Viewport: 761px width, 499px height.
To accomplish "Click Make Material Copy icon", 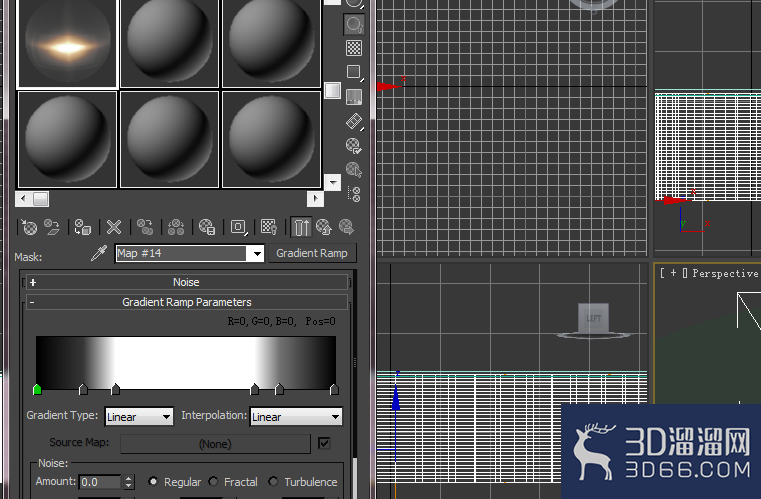I will pyautogui.click(x=145, y=227).
